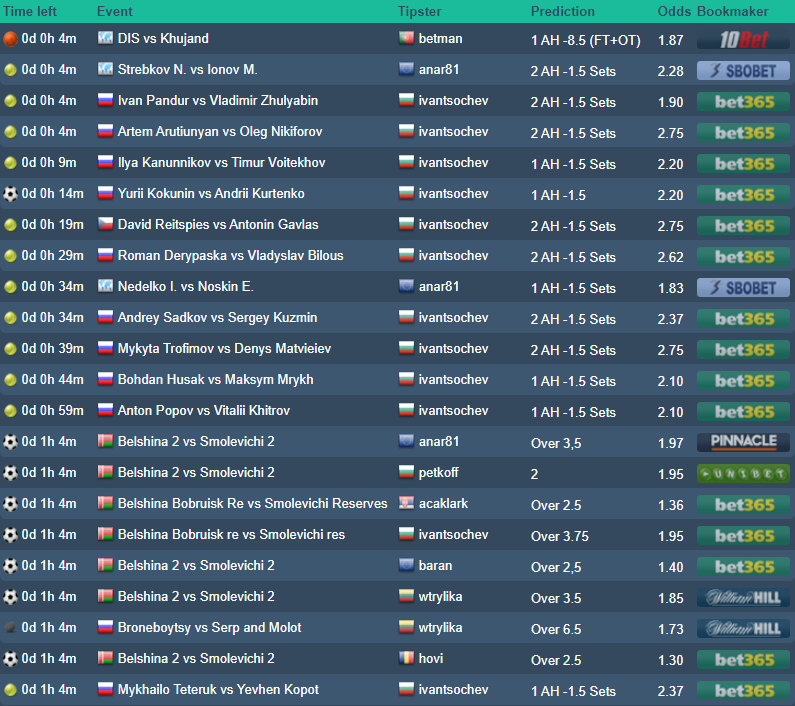The height and width of the screenshot is (706, 795).
Task: Click Portugal flag beside betman
Action: pyautogui.click(x=406, y=38)
